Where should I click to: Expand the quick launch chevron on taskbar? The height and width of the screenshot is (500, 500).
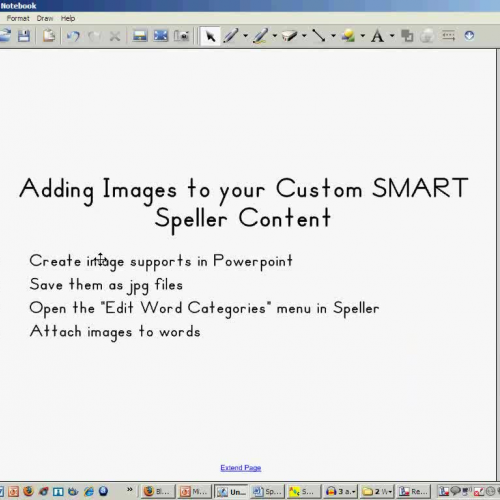pyautogui.click(x=130, y=489)
